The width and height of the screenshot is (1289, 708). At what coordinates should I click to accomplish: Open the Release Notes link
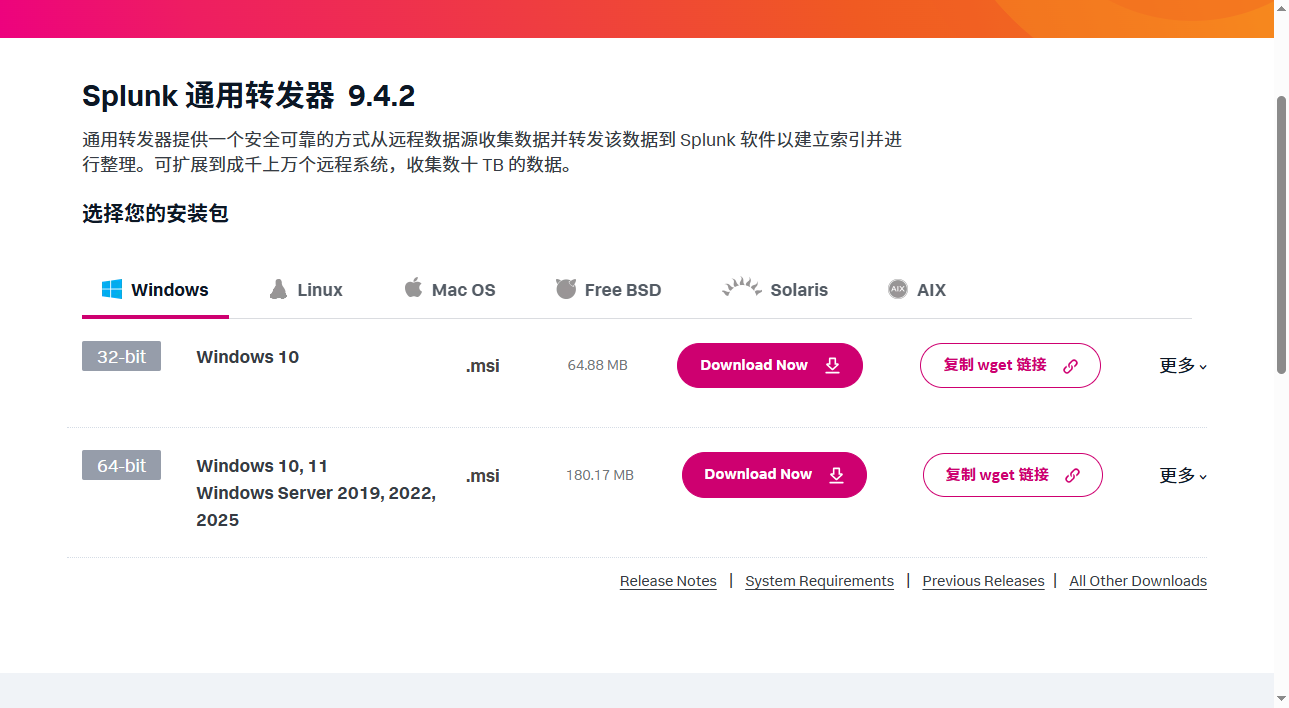(x=667, y=581)
